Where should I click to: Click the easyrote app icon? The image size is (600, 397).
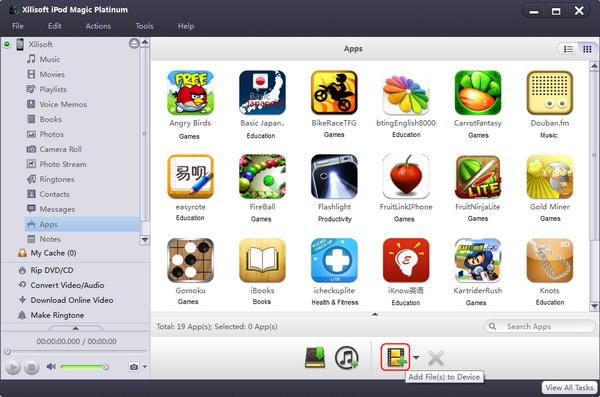(191, 176)
